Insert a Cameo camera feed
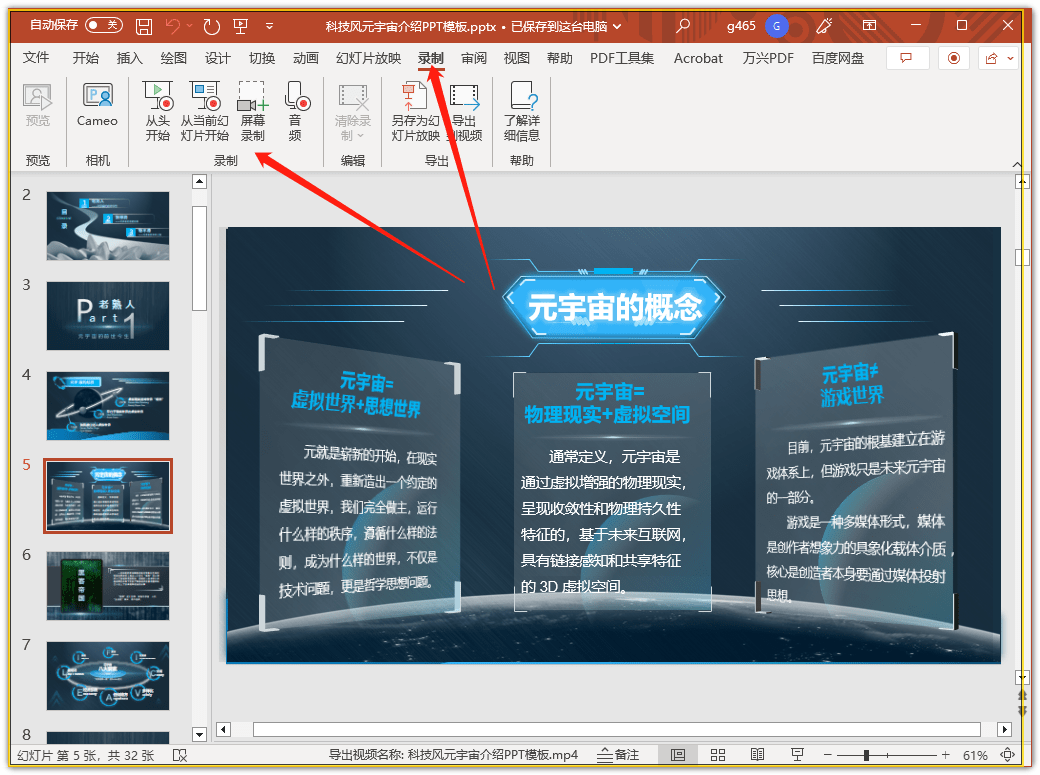The image size is (1040, 775). click(97, 106)
